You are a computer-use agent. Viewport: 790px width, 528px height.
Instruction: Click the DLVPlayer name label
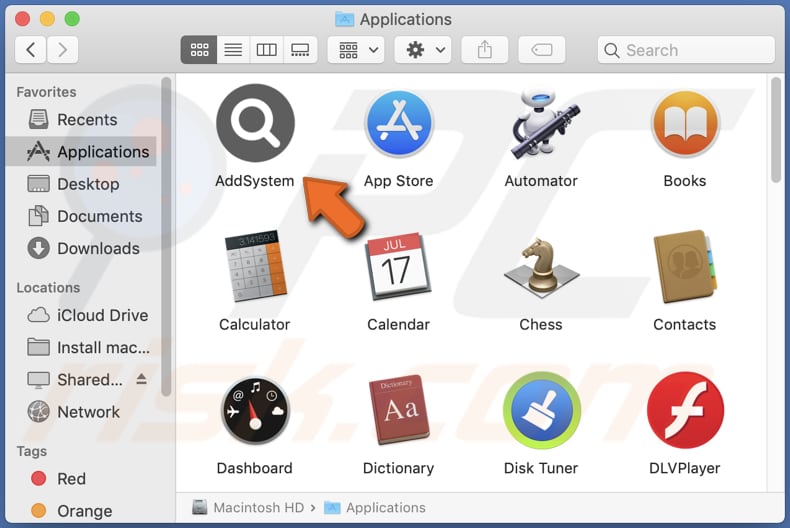click(x=685, y=468)
